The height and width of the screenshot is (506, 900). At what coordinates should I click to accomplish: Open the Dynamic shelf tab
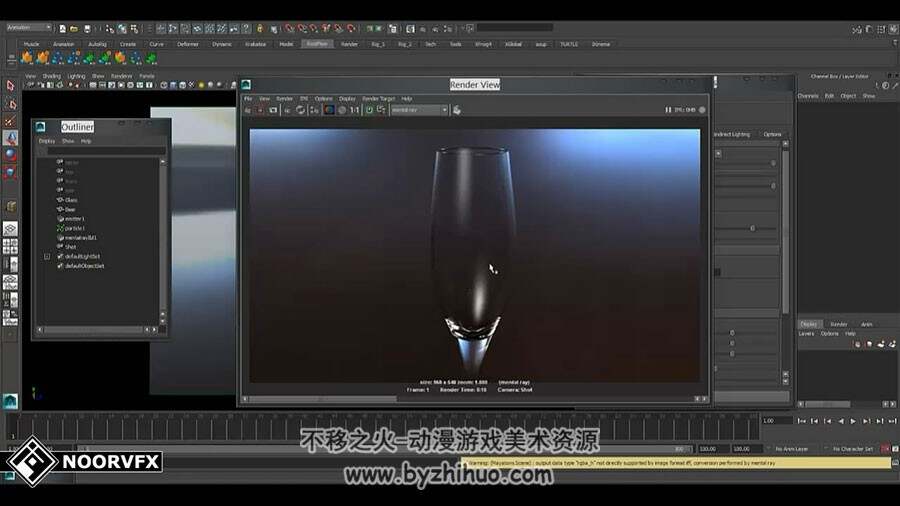222,44
